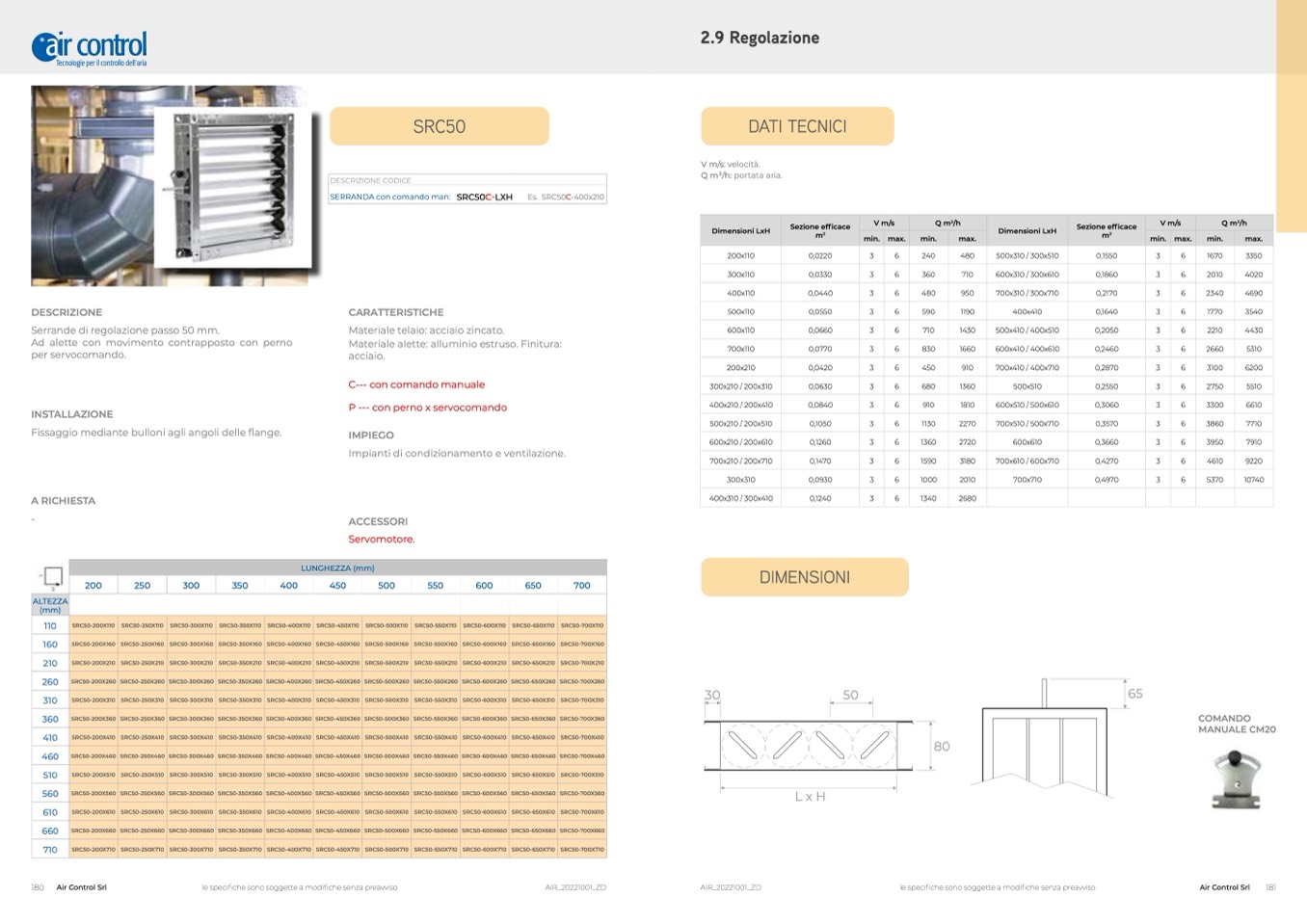The width and height of the screenshot is (1307, 924).
Task: Click "C--- con comando manuale" text
Action: pos(416,384)
